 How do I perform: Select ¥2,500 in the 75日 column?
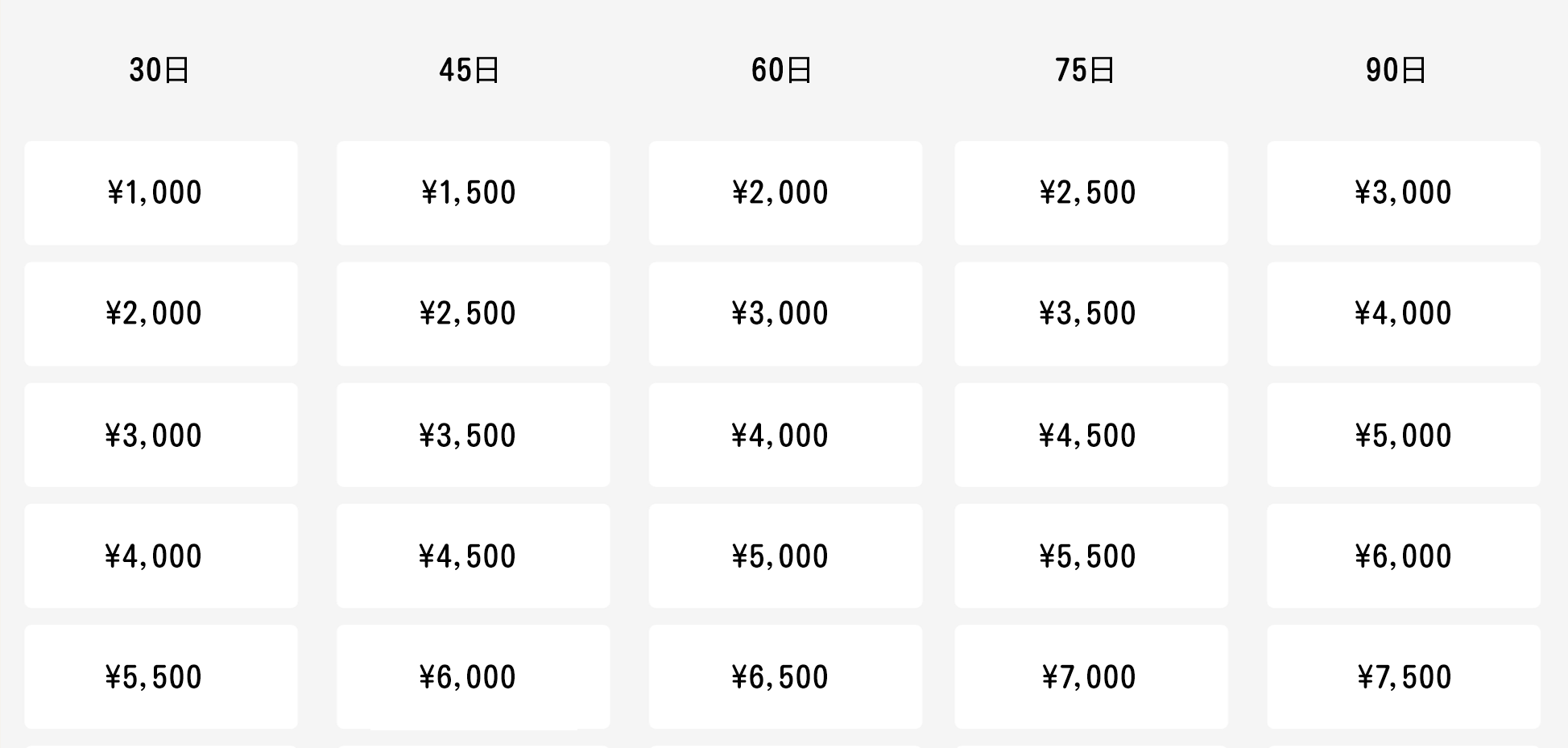[x=1091, y=193]
